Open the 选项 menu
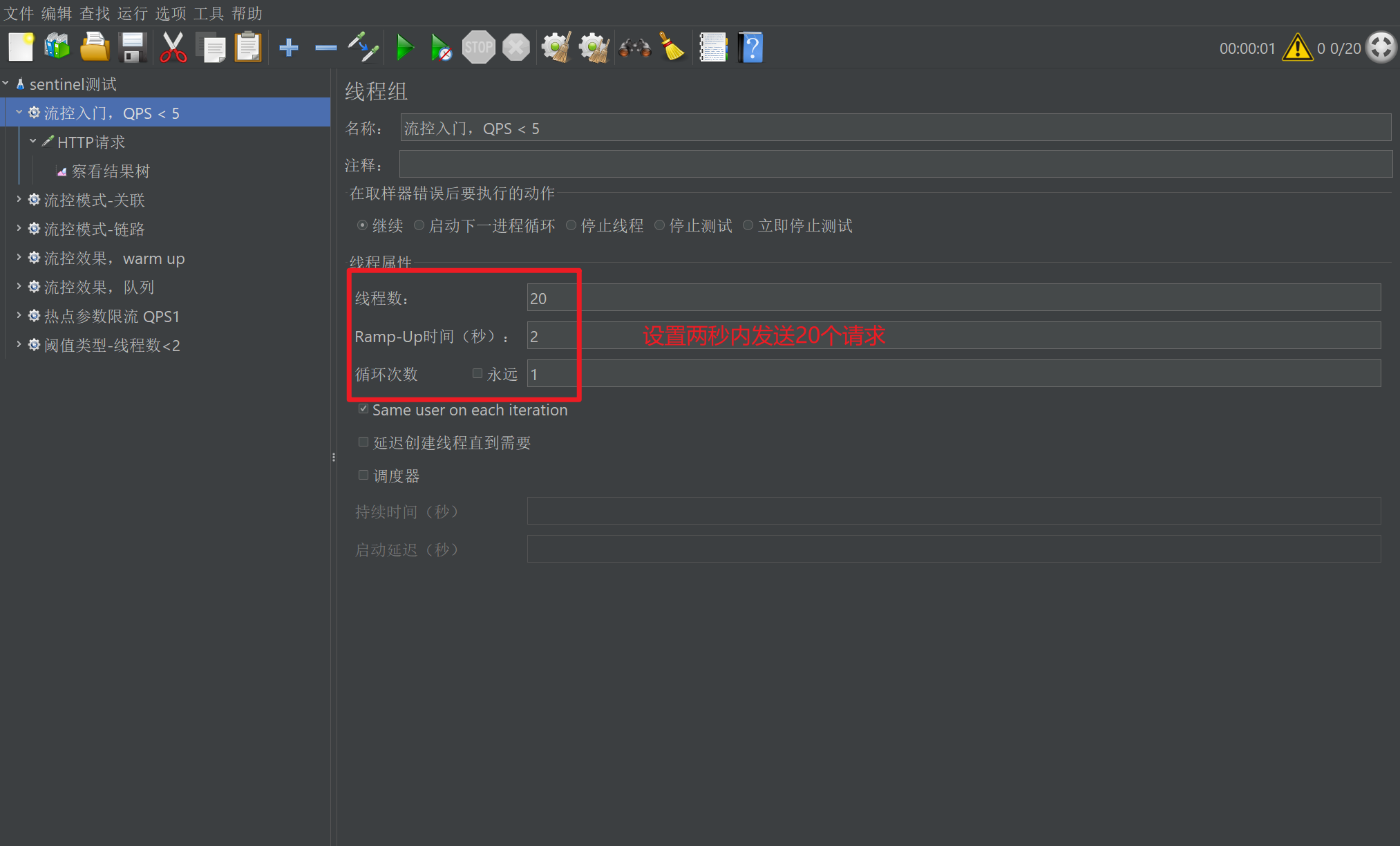 (x=171, y=13)
